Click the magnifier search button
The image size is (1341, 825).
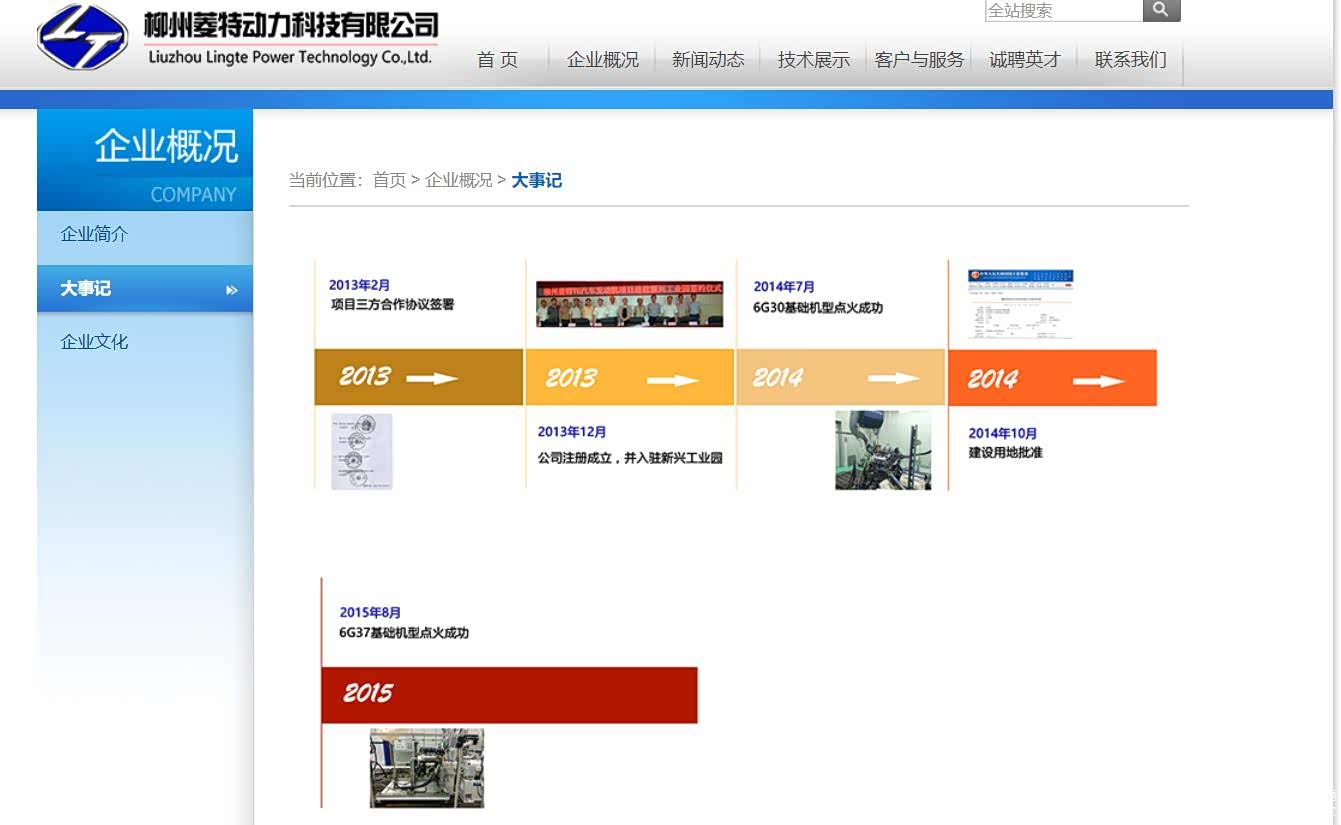[1161, 10]
